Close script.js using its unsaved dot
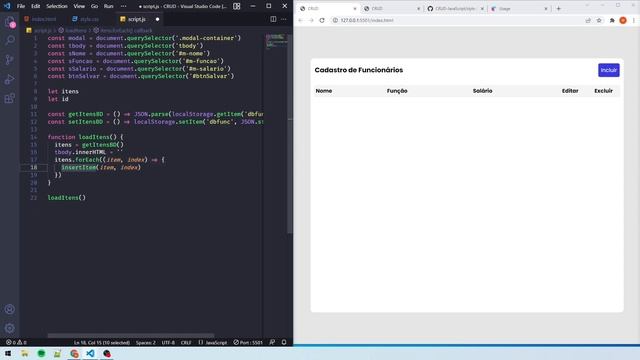Image resolution: width=640 pixels, height=360 pixels. (157, 19)
